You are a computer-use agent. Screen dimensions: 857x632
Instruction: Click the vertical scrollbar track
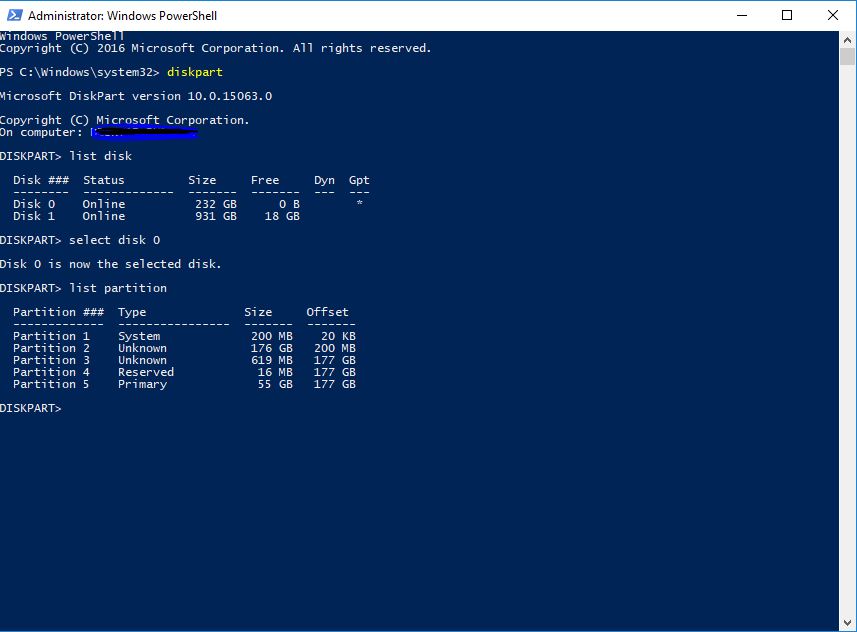point(848,330)
